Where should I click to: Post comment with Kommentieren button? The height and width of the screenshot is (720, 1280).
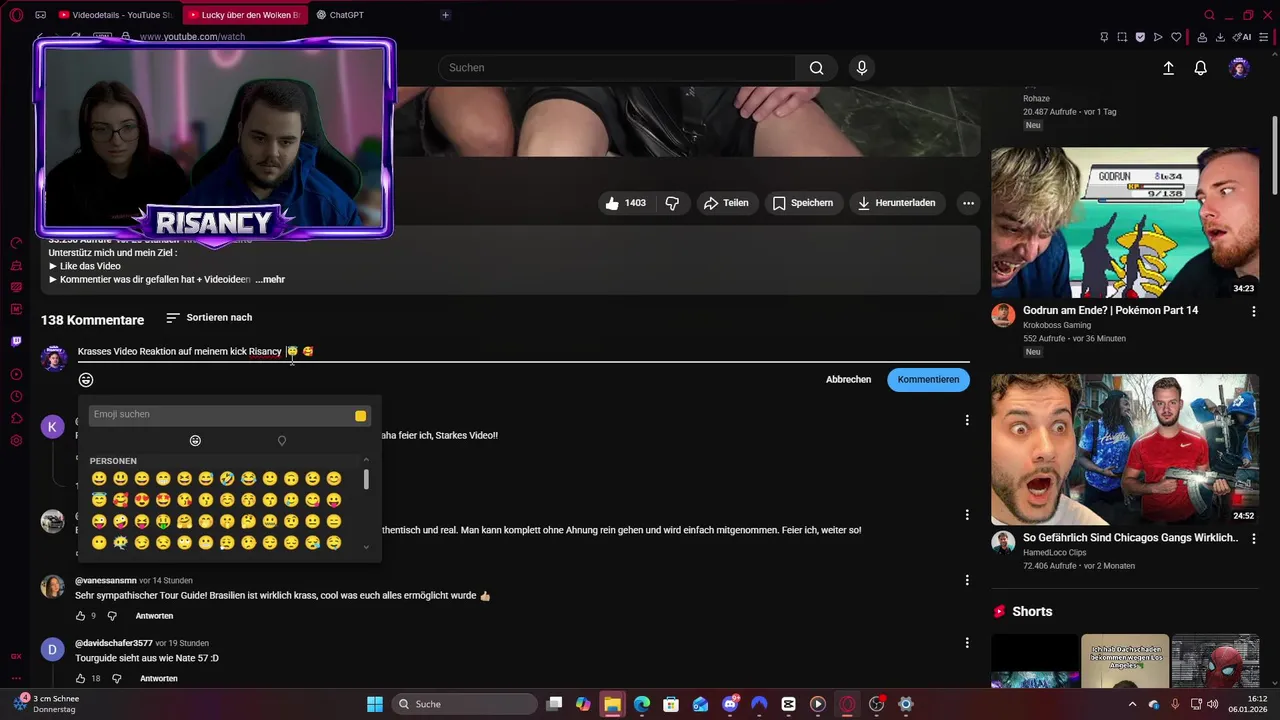928,380
